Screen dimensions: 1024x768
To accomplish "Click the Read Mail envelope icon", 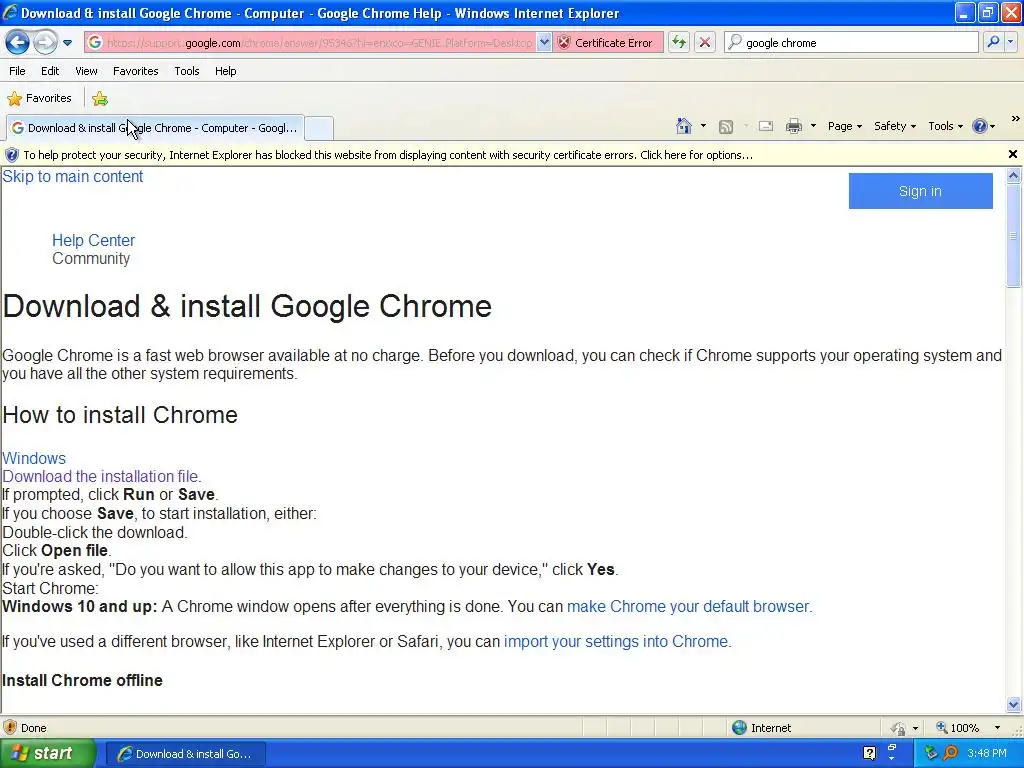I will [x=766, y=126].
